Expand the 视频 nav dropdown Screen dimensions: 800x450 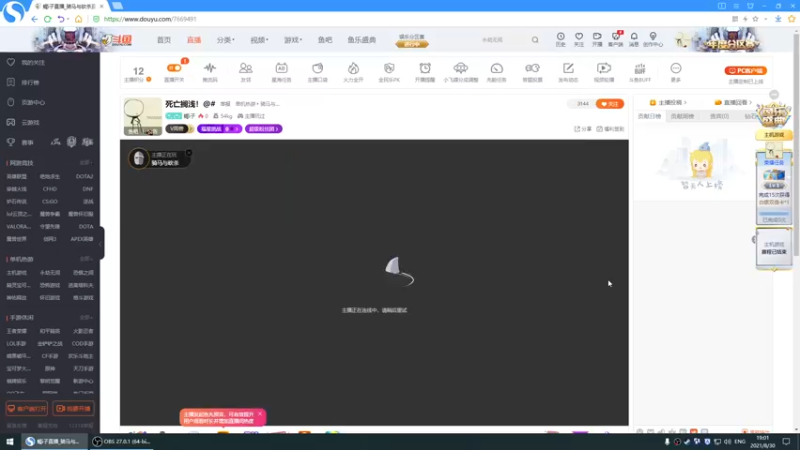pos(259,40)
